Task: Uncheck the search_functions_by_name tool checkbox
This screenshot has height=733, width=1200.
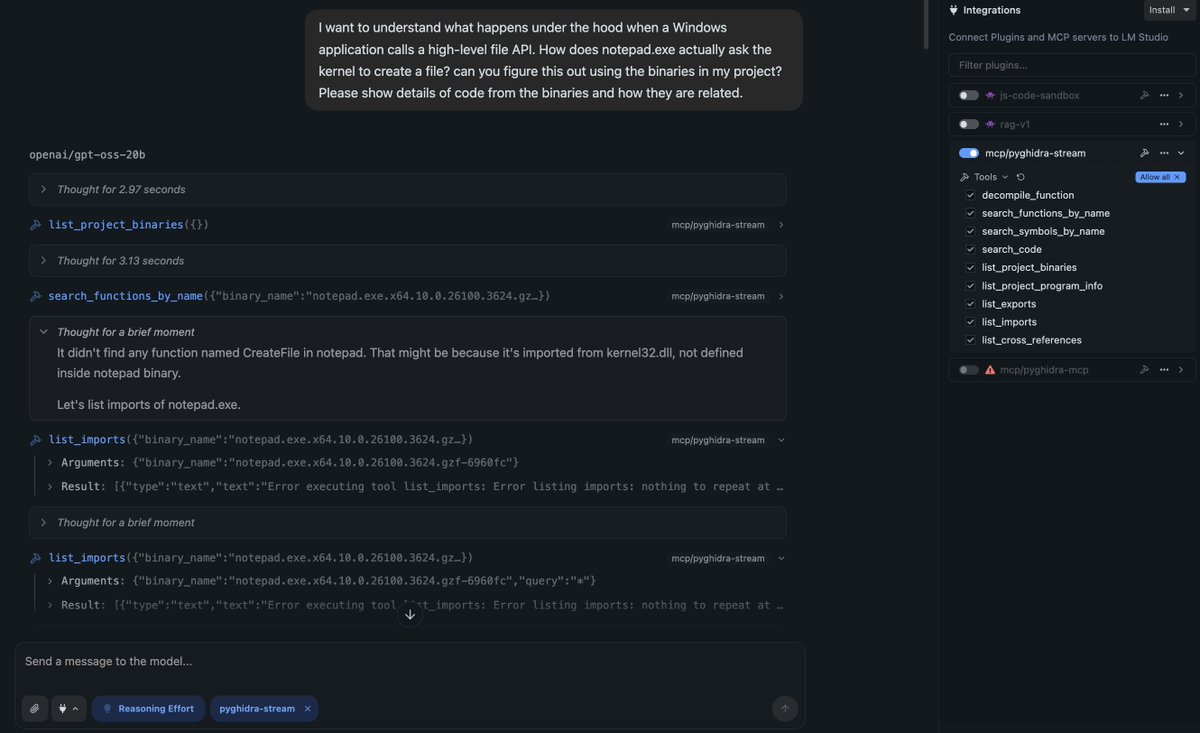Action: click(x=970, y=213)
